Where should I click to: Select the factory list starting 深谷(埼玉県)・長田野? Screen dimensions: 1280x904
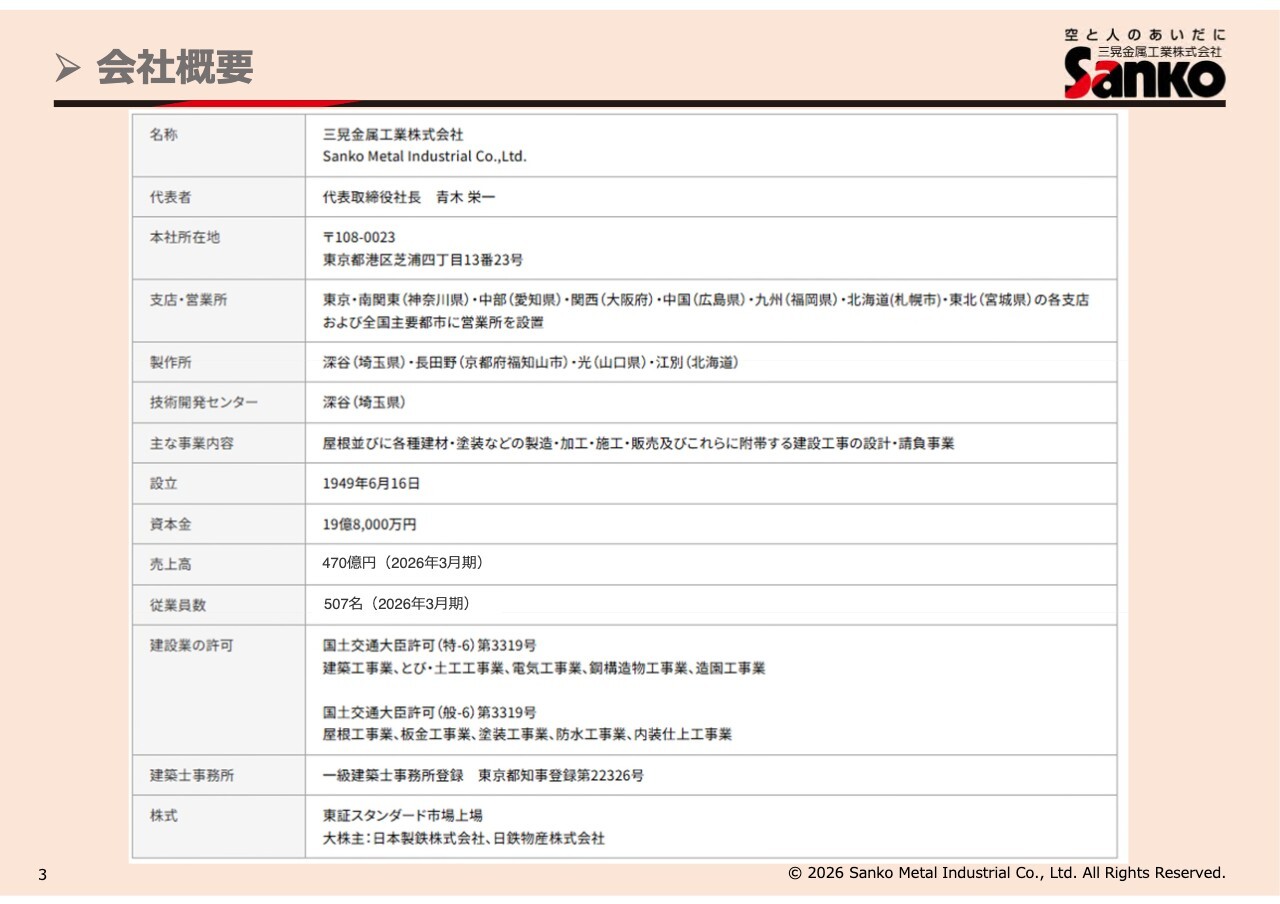click(530, 363)
